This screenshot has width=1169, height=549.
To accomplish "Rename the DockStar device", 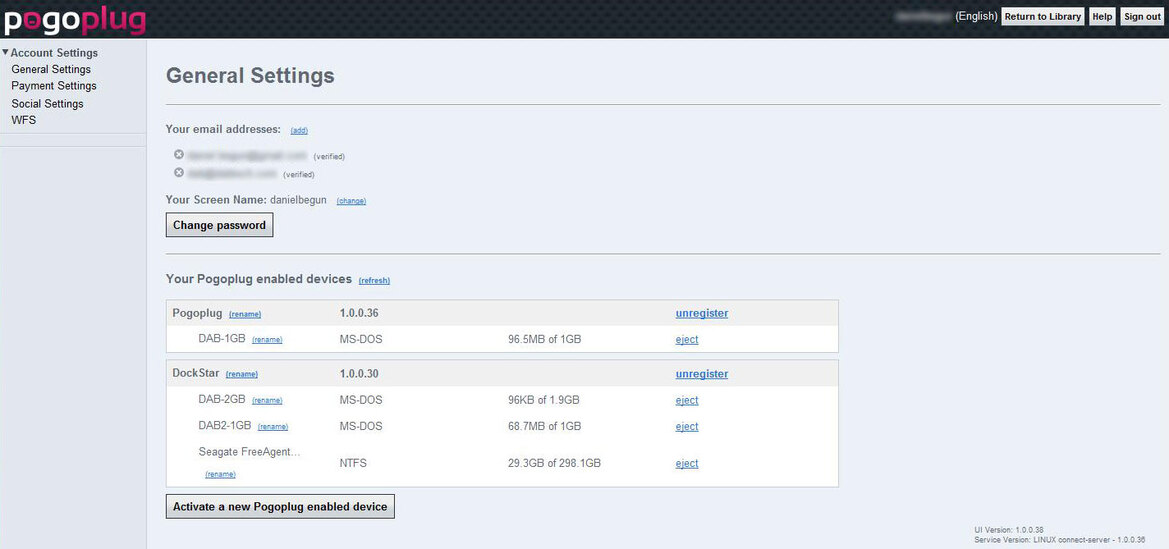I will pos(242,374).
